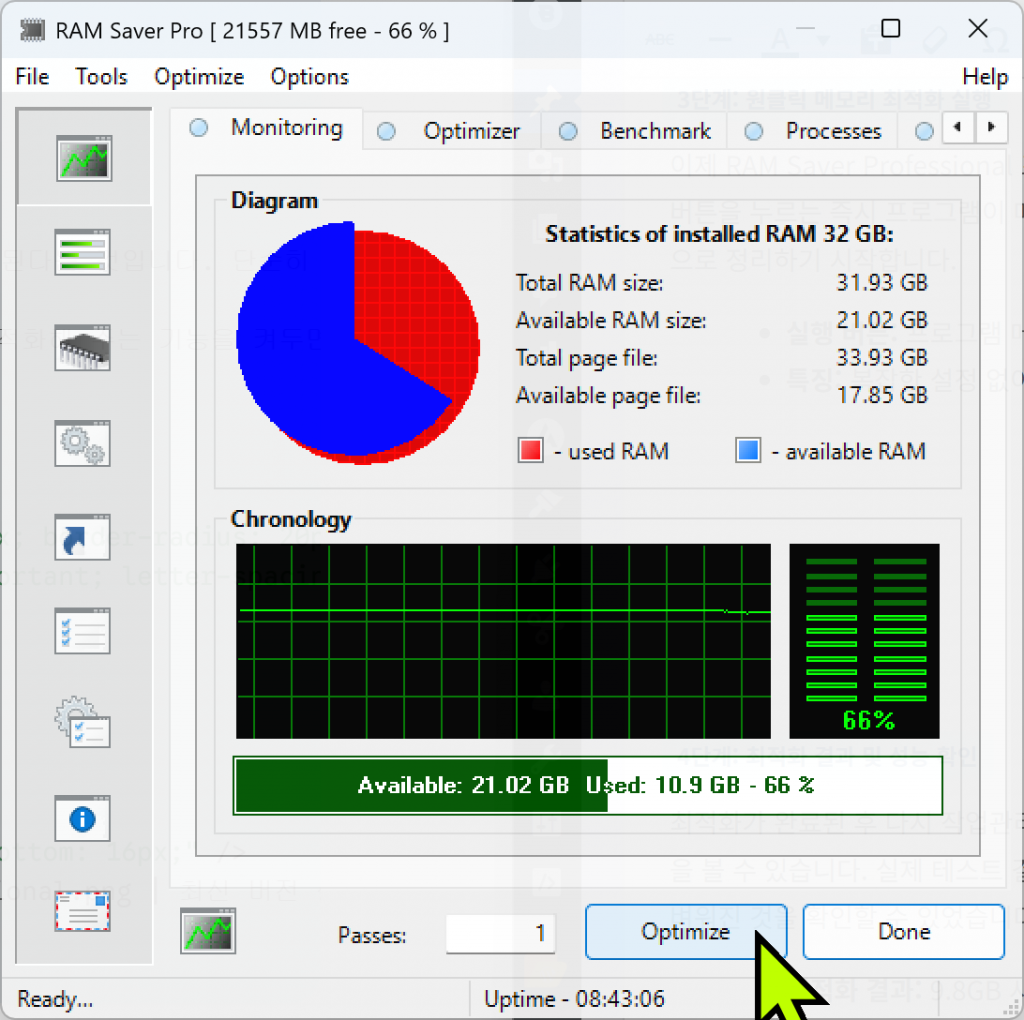Click the '21.02 GB' value in the statistics list
The image size is (1024, 1020).
click(882, 321)
